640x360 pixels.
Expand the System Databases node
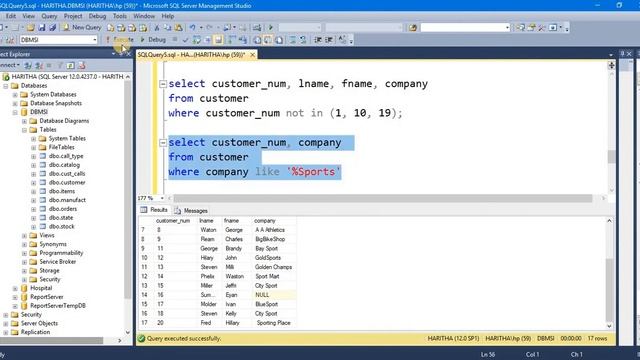[15, 95]
